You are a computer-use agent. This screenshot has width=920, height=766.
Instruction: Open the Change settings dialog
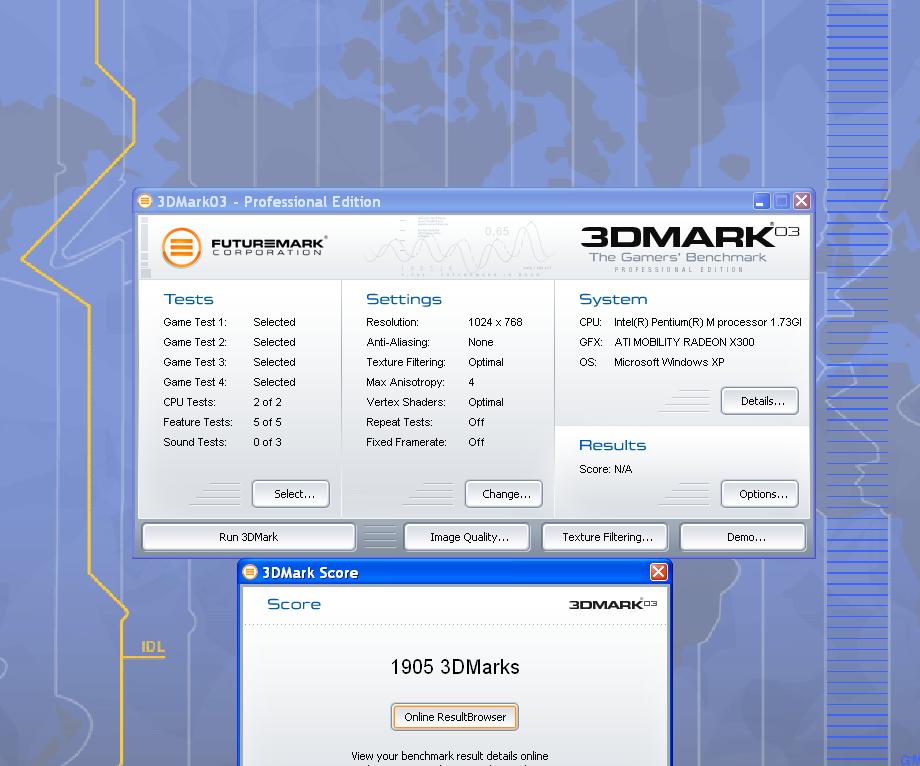(x=504, y=494)
